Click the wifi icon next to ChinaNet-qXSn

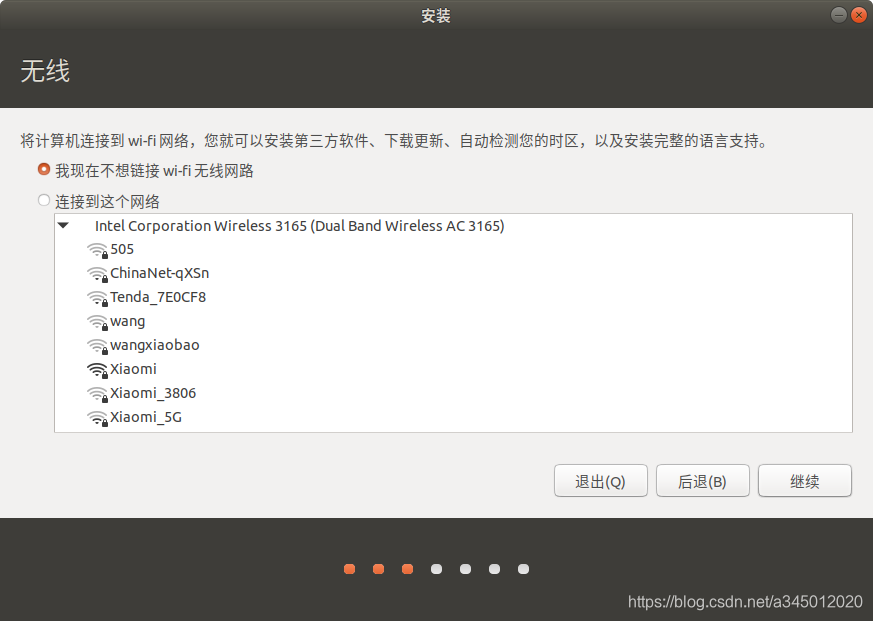coord(97,275)
